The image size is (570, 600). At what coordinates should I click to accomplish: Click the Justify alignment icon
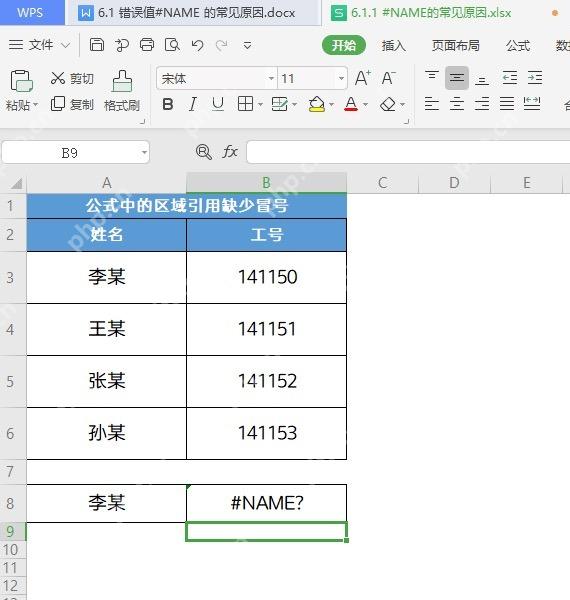pos(507,103)
